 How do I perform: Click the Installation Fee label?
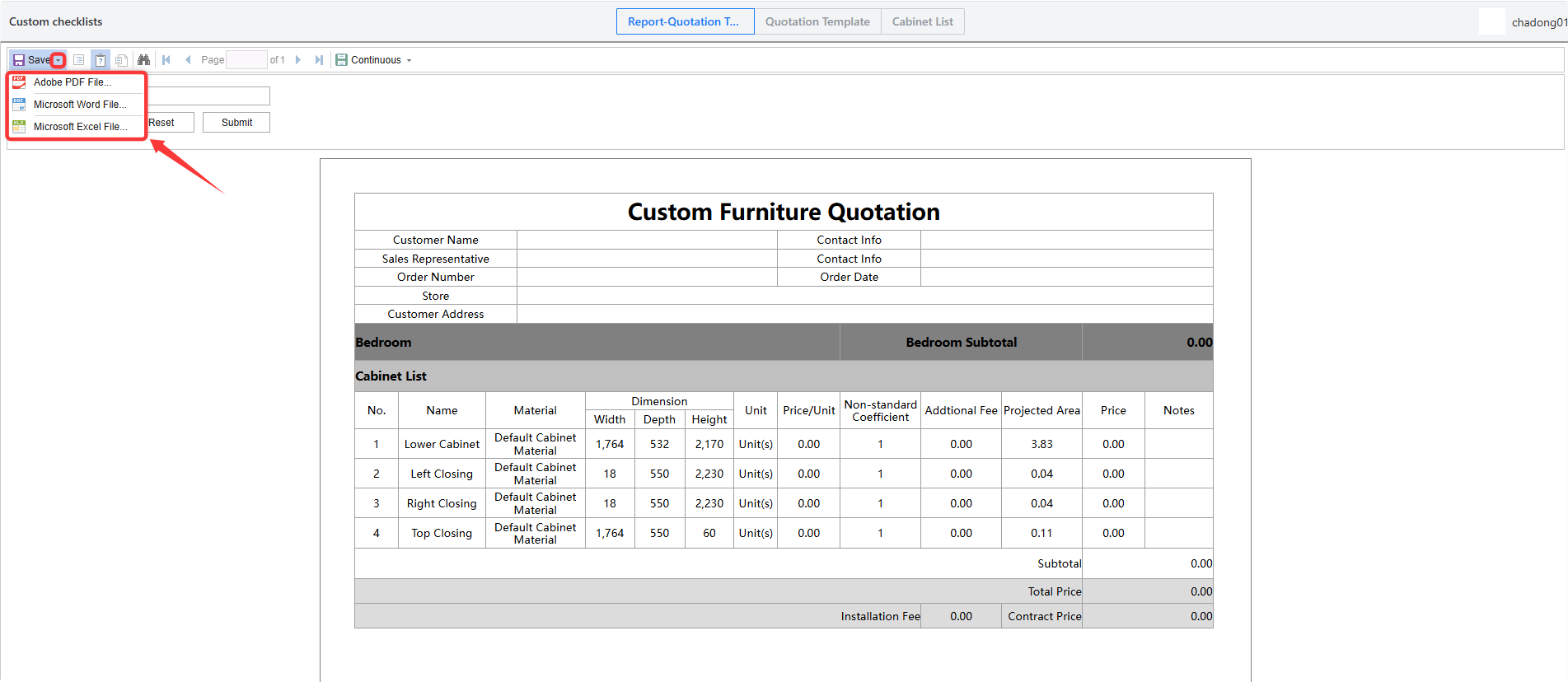(x=881, y=616)
